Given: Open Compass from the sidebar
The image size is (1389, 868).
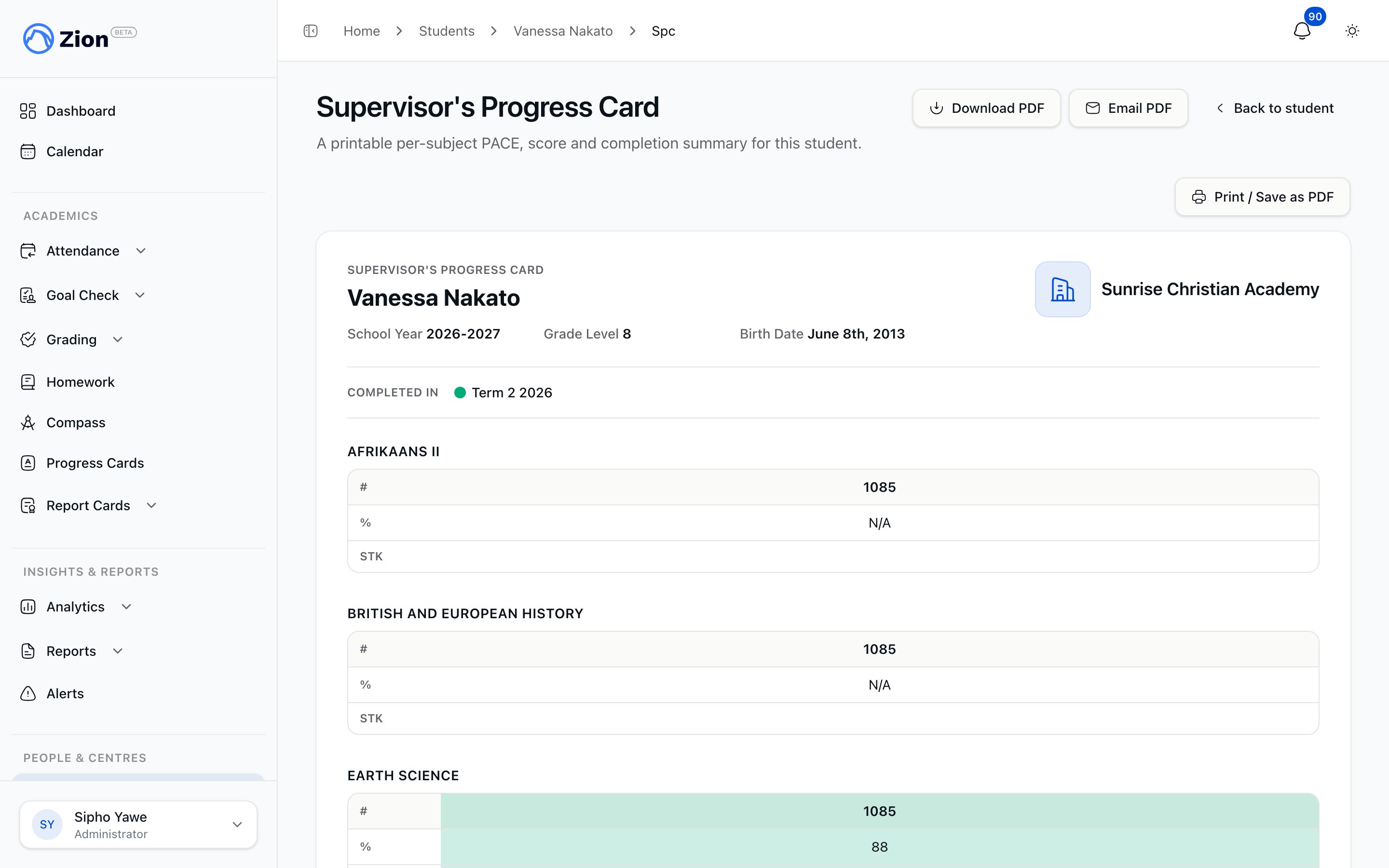Looking at the screenshot, I should point(138,422).
